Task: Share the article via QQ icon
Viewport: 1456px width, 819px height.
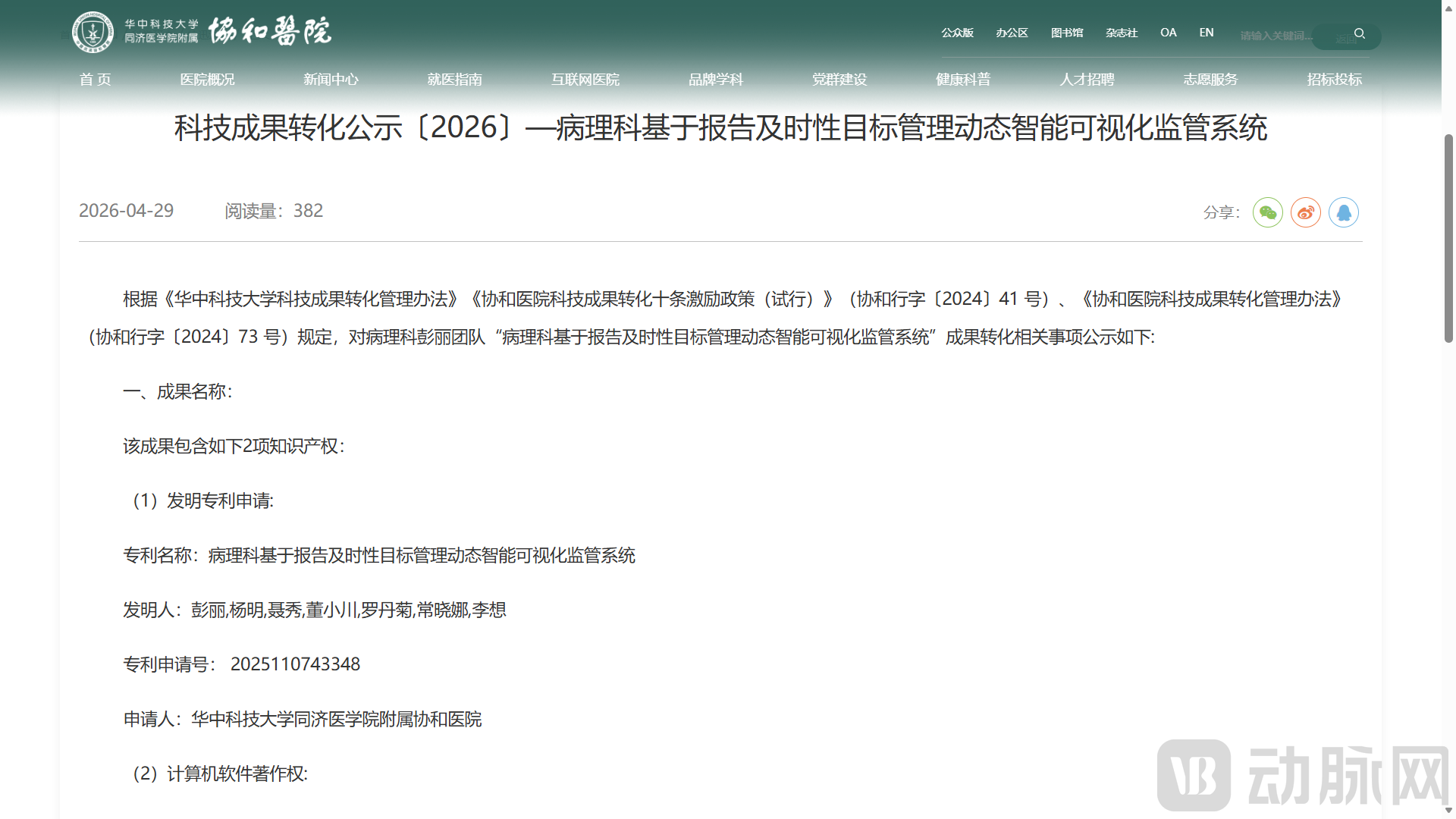Action: 1344,212
